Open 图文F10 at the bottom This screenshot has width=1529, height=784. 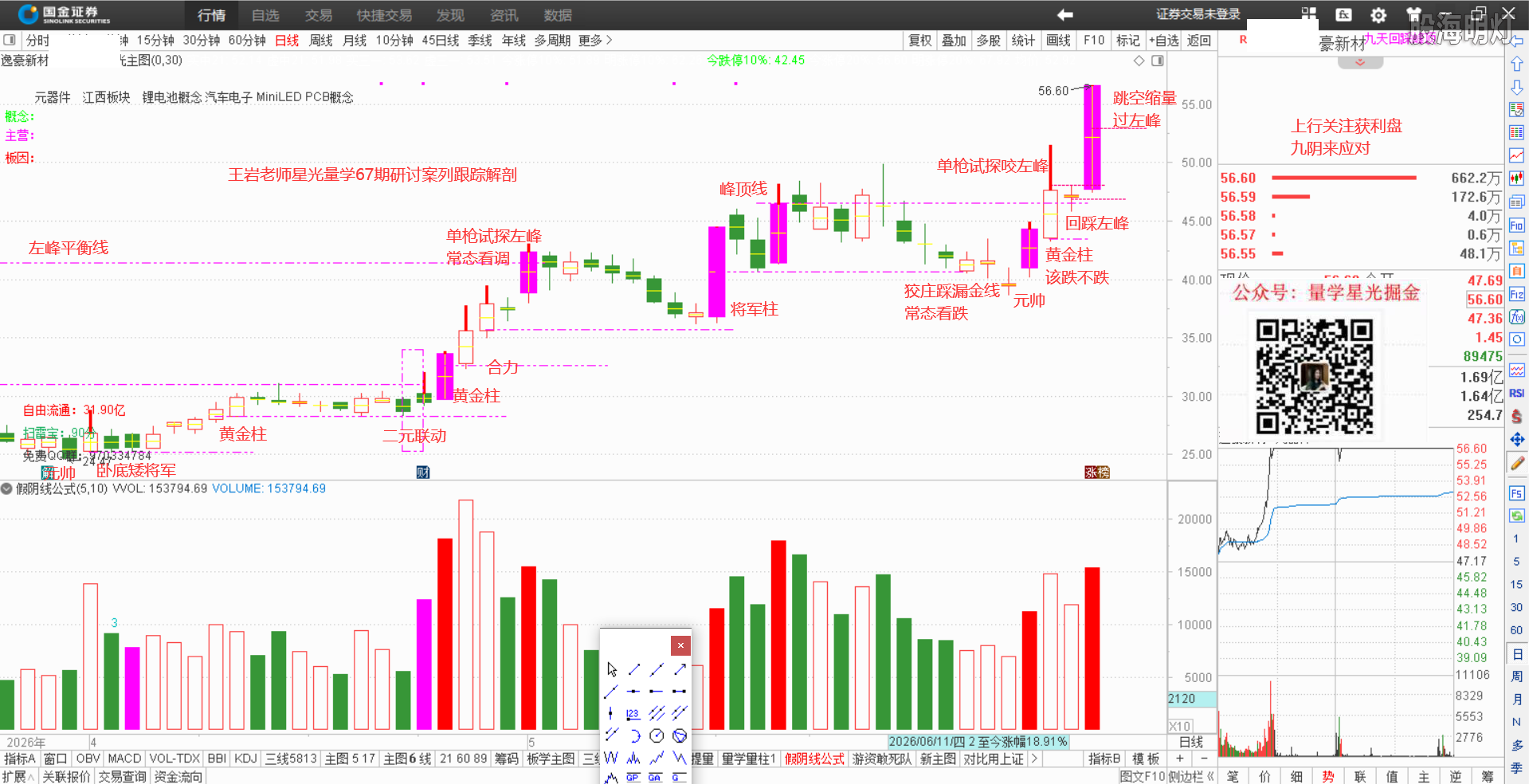[1142, 776]
